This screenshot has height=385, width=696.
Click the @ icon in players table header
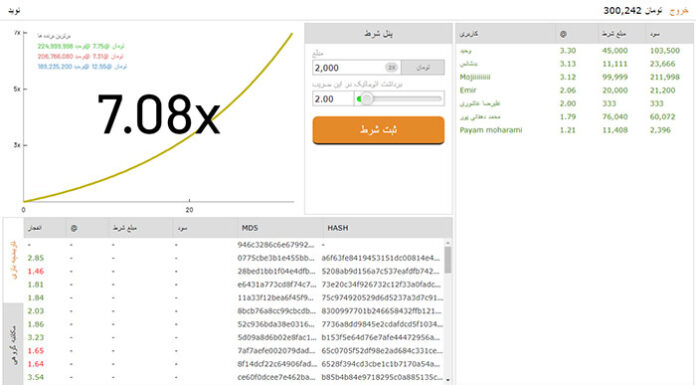pyautogui.click(x=563, y=34)
